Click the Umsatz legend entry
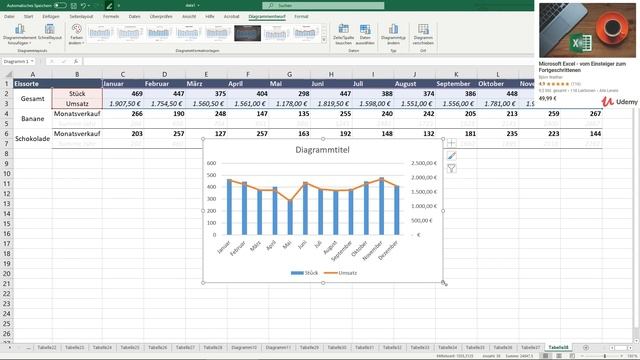Image resolution: width=640 pixels, height=360 pixels. (x=340, y=273)
